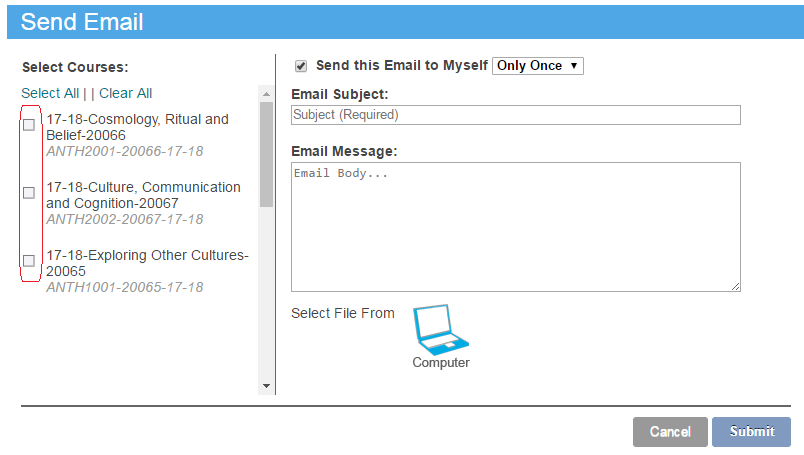Check the Culture, Communication and Cognition course
The height and width of the screenshot is (455, 804).
(x=29, y=193)
